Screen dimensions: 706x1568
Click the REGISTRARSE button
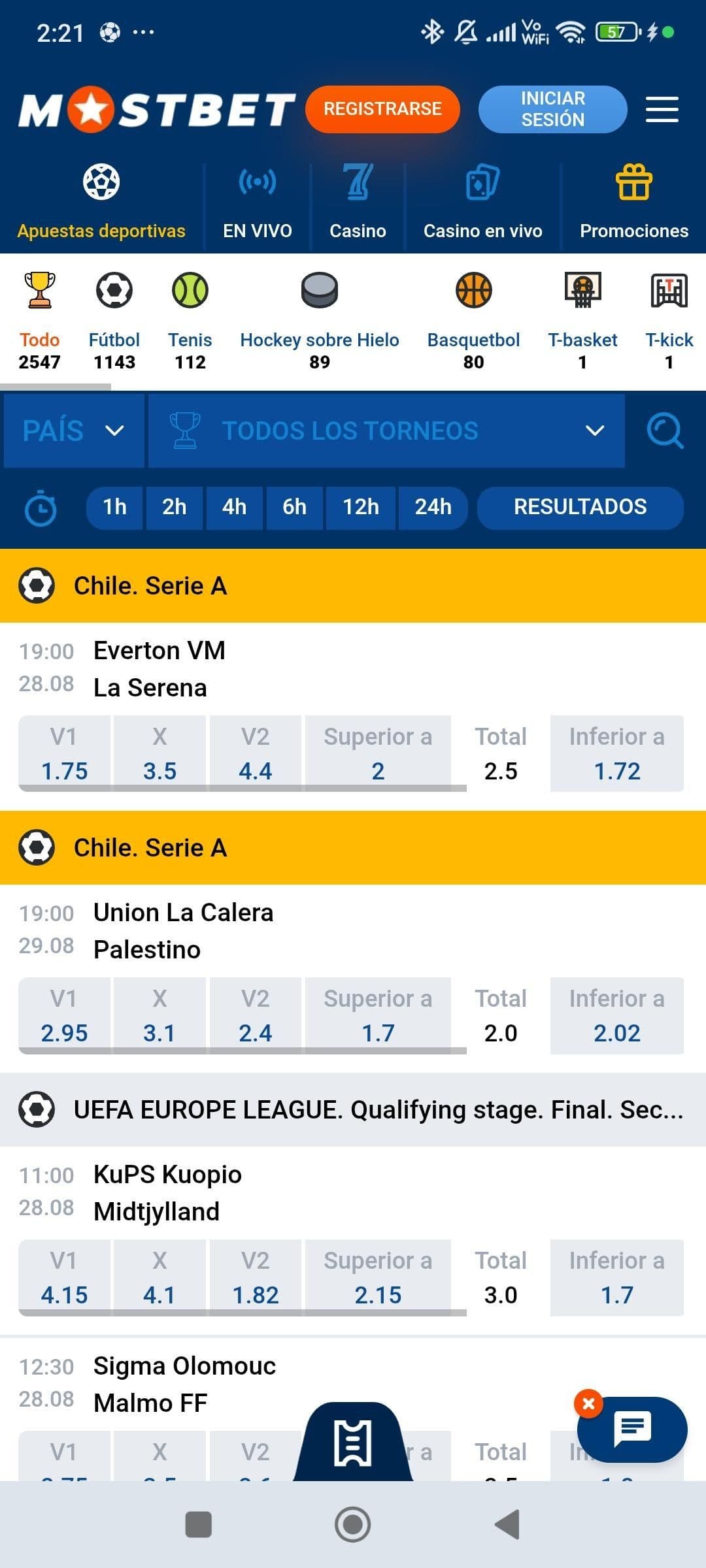(x=382, y=109)
